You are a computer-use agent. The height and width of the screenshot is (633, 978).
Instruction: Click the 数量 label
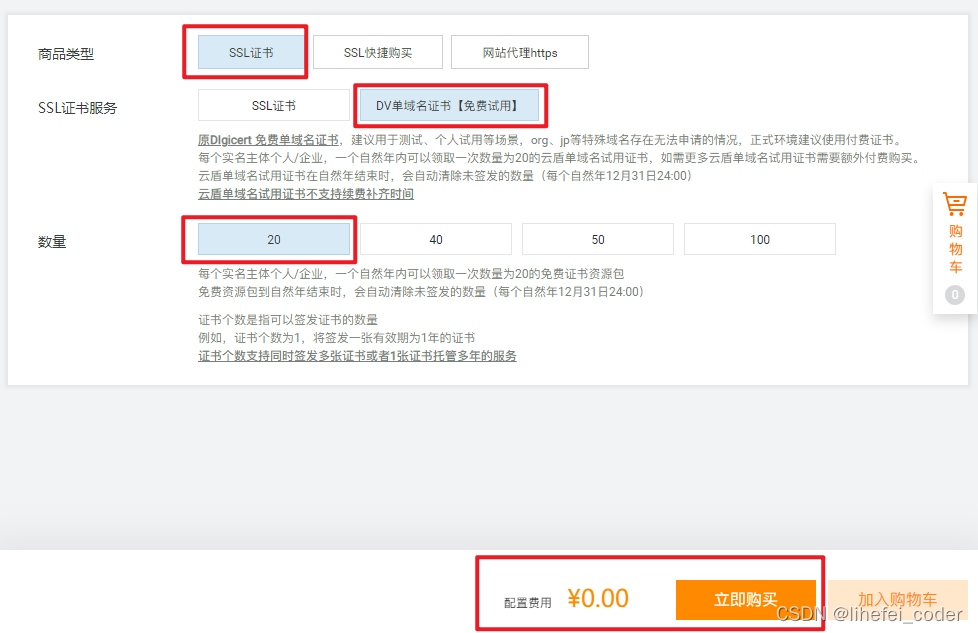52,241
